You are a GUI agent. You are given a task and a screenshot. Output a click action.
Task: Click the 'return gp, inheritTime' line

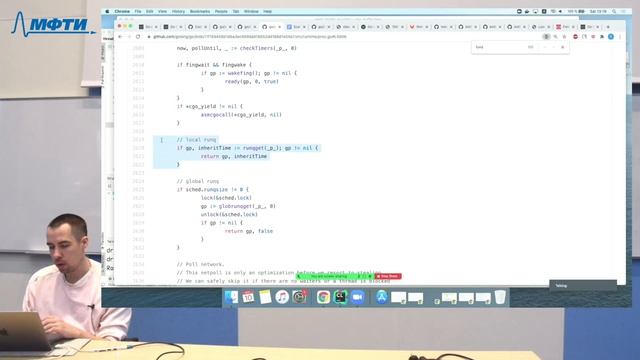coord(234,156)
